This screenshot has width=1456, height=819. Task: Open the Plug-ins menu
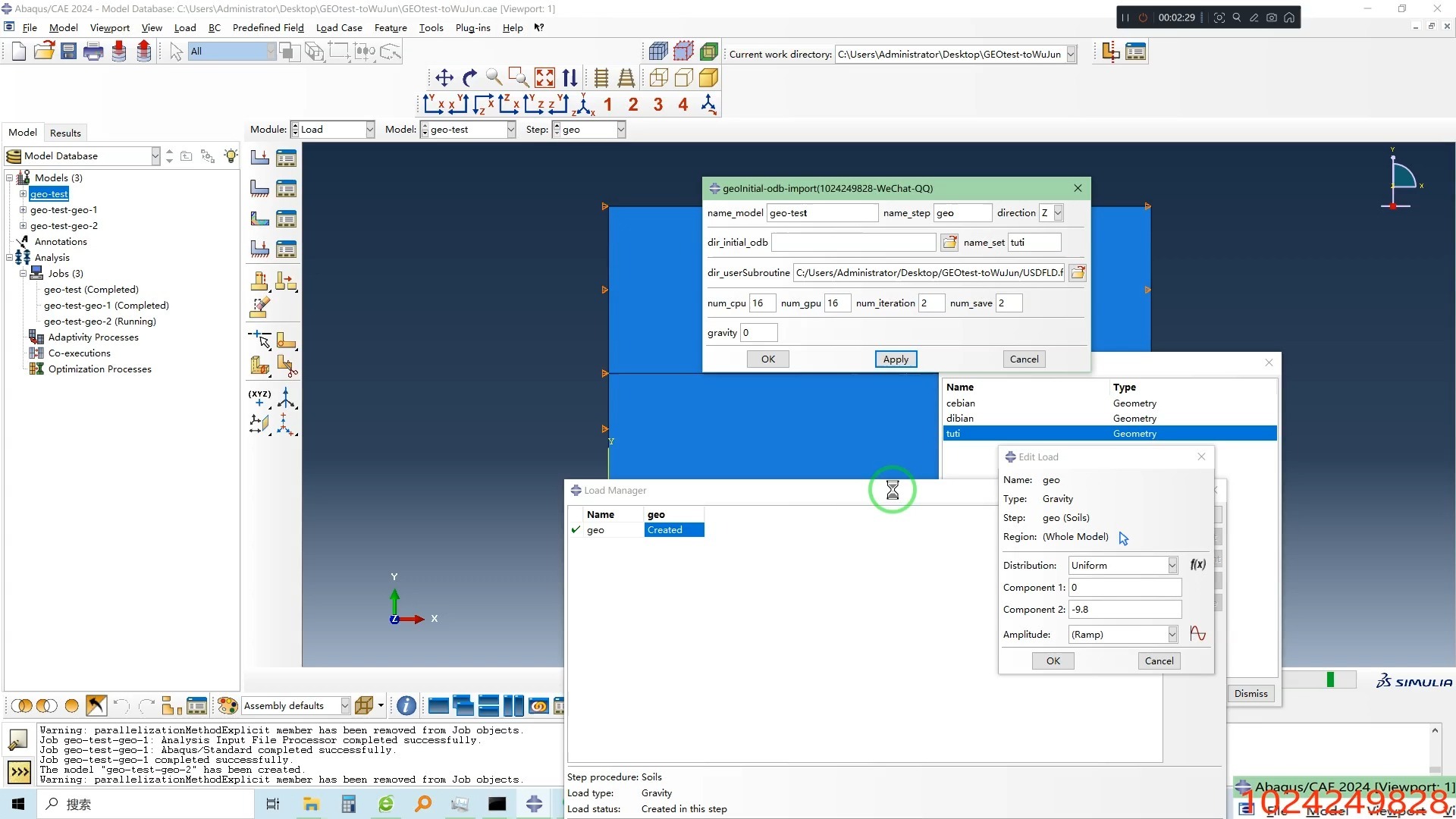click(472, 28)
